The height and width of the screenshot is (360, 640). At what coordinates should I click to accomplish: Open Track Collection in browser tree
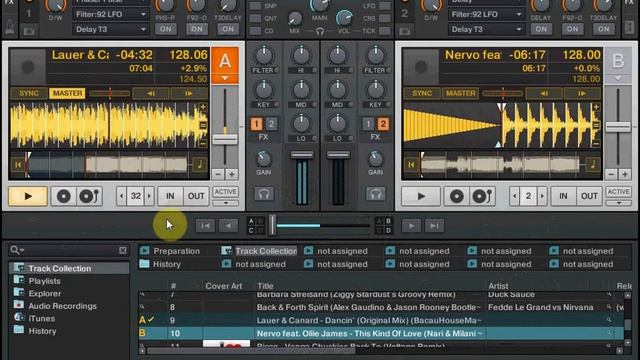[60, 268]
